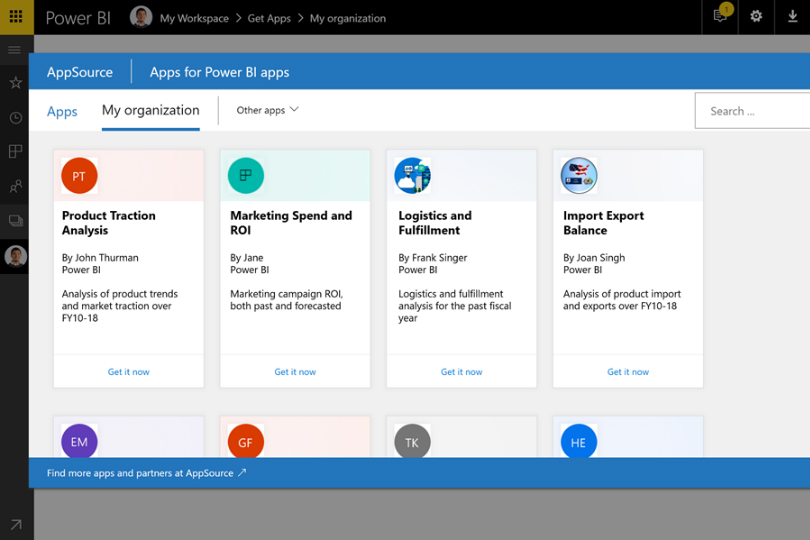Click the Marketing Spend teal icon
Image resolution: width=810 pixels, height=540 pixels.
pyautogui.click(x=246, y=176)
